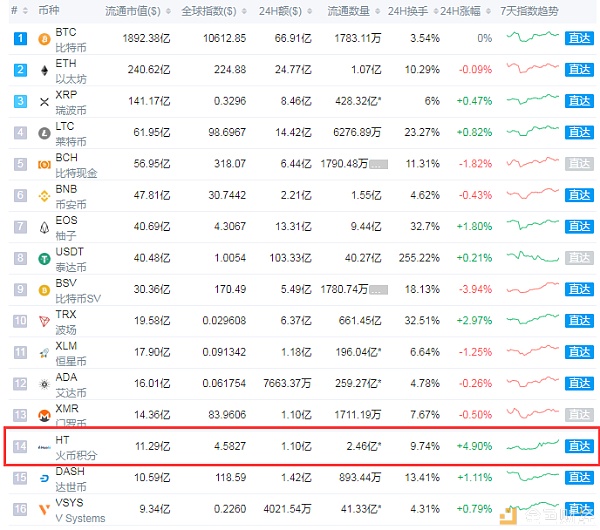The width and height of the screenshot is (600, 530).
Task: Click BTC market cap 1892.38亿
Action: [146, 39]
